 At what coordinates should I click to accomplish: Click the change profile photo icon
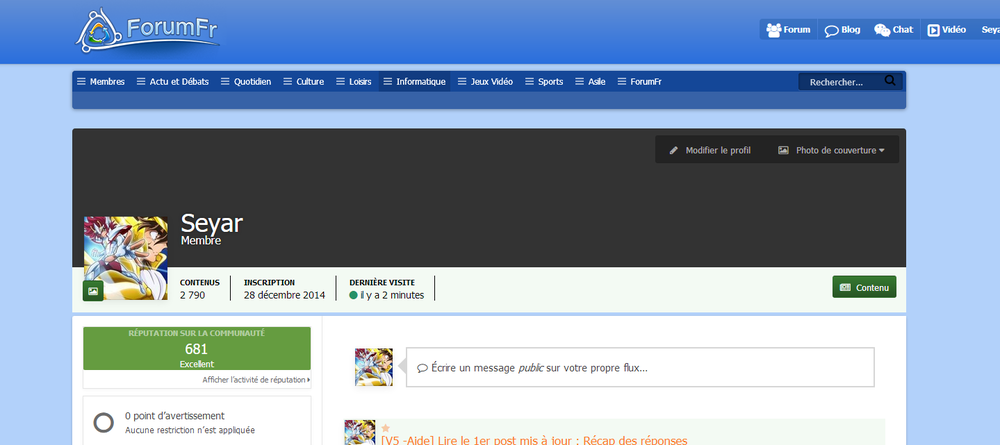point(93,291)
